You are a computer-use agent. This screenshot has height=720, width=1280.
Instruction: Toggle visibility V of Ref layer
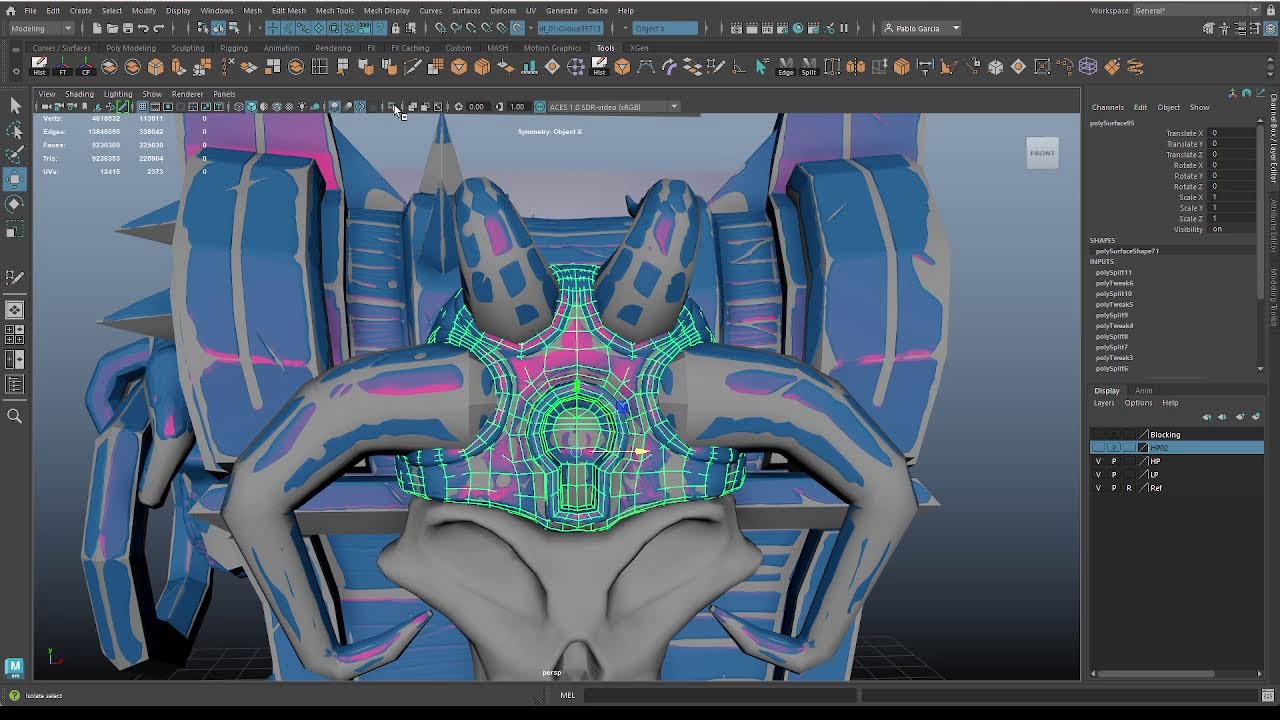pyautogui.click(x=1098, y=488)
